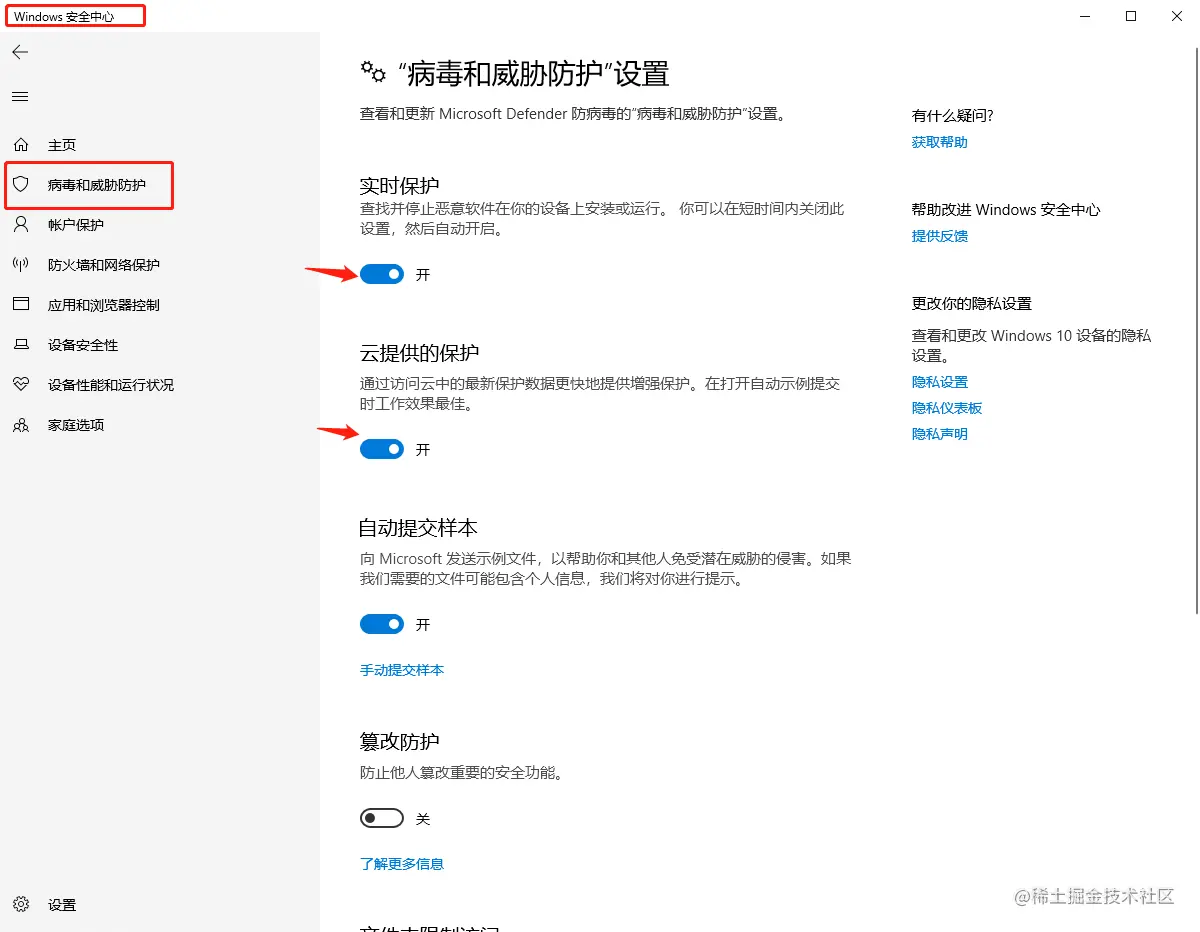Viewport: 1200px width, 932px height.
Task: Click the 实时保护 heading
Action: [x=400, y=186]
